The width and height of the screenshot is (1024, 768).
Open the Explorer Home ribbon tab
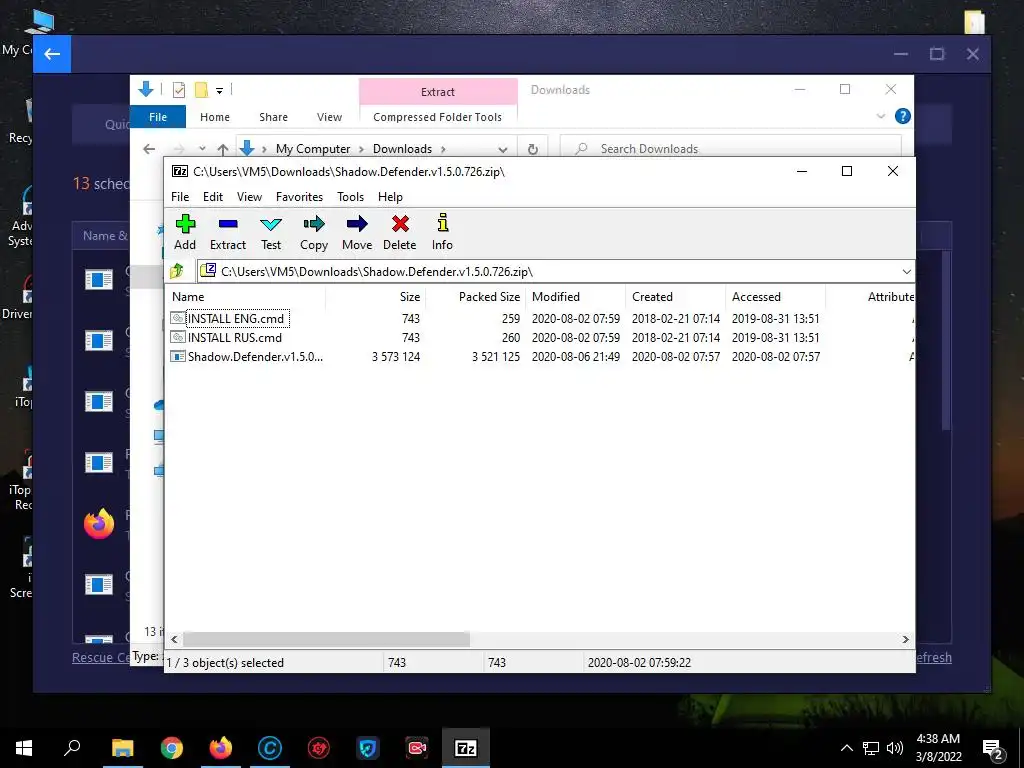215,117
